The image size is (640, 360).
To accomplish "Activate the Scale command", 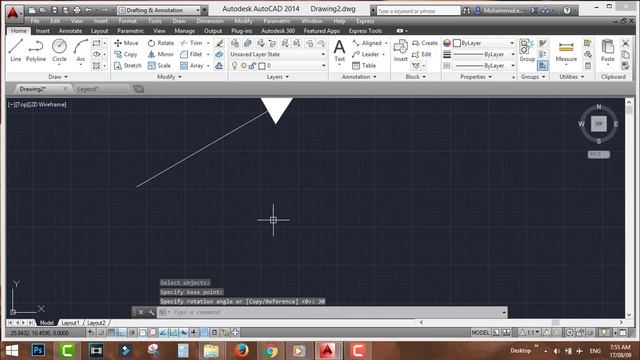I will pyautogui.click(x=160, y=65).
